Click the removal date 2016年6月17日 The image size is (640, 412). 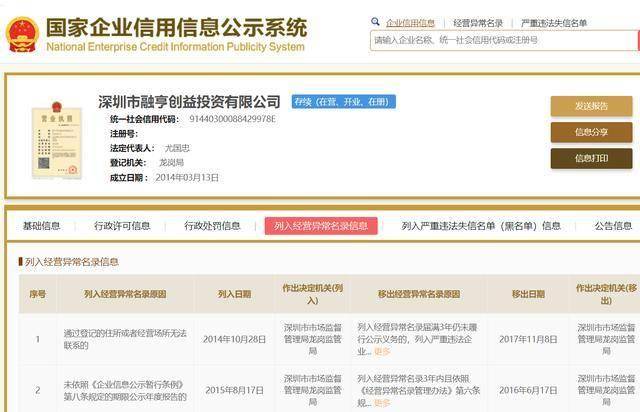528,390
